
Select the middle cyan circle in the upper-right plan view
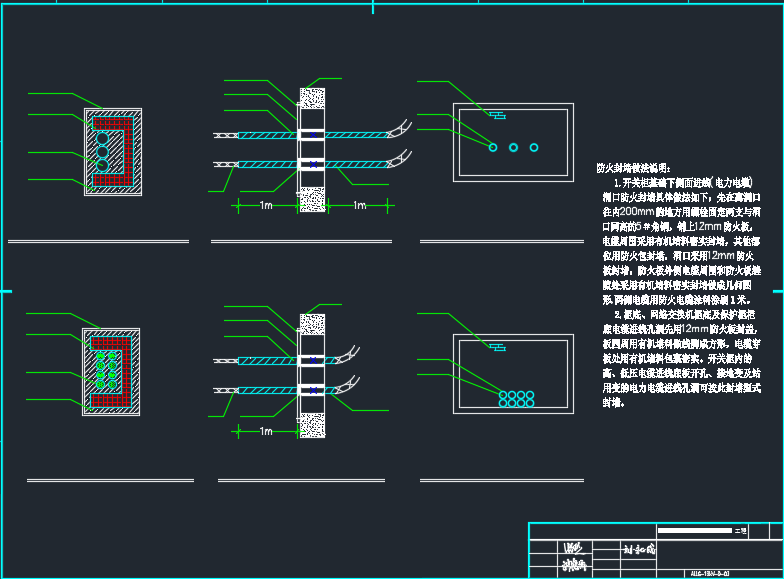[514, 148]
